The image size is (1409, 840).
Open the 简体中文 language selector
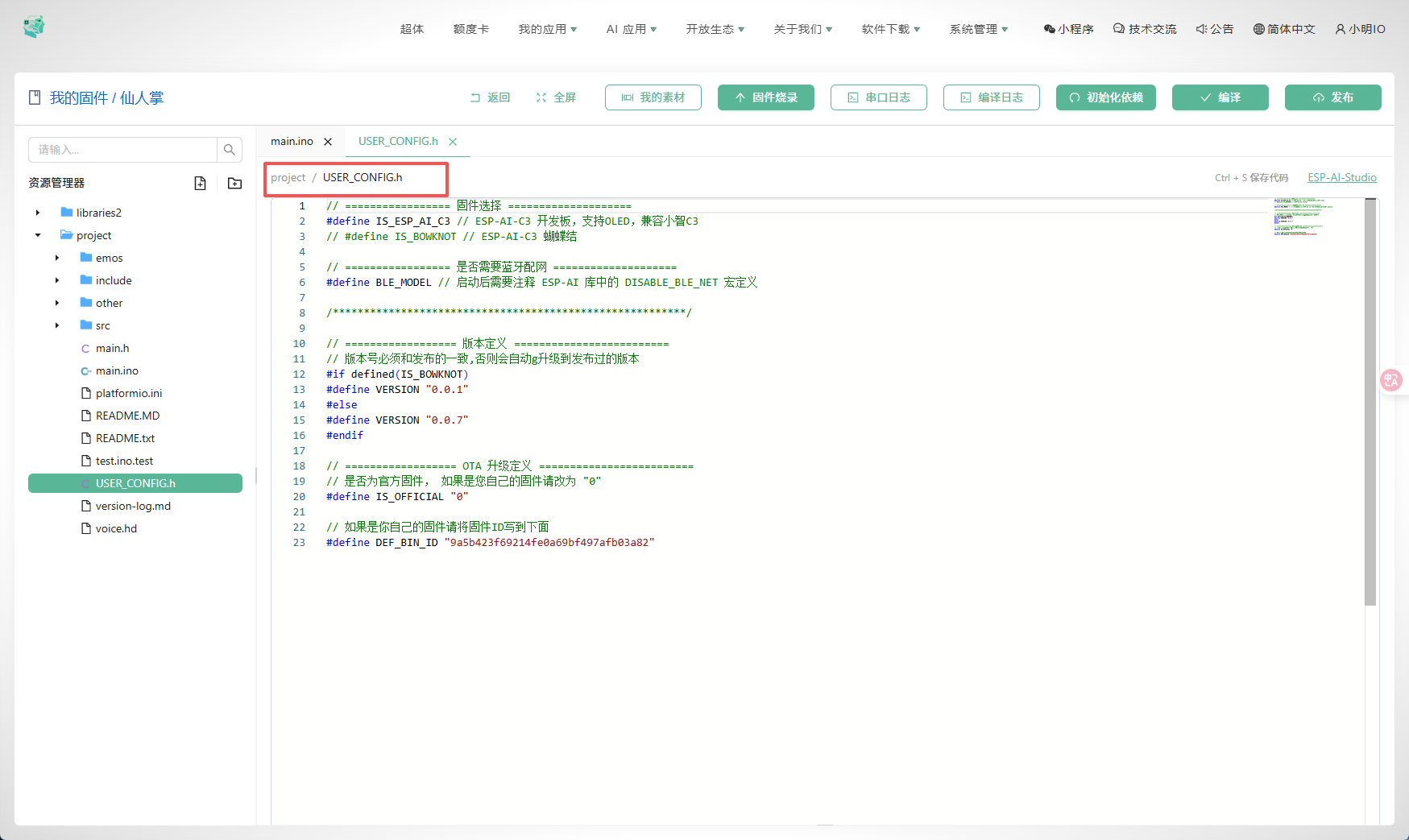(1284, 29)
